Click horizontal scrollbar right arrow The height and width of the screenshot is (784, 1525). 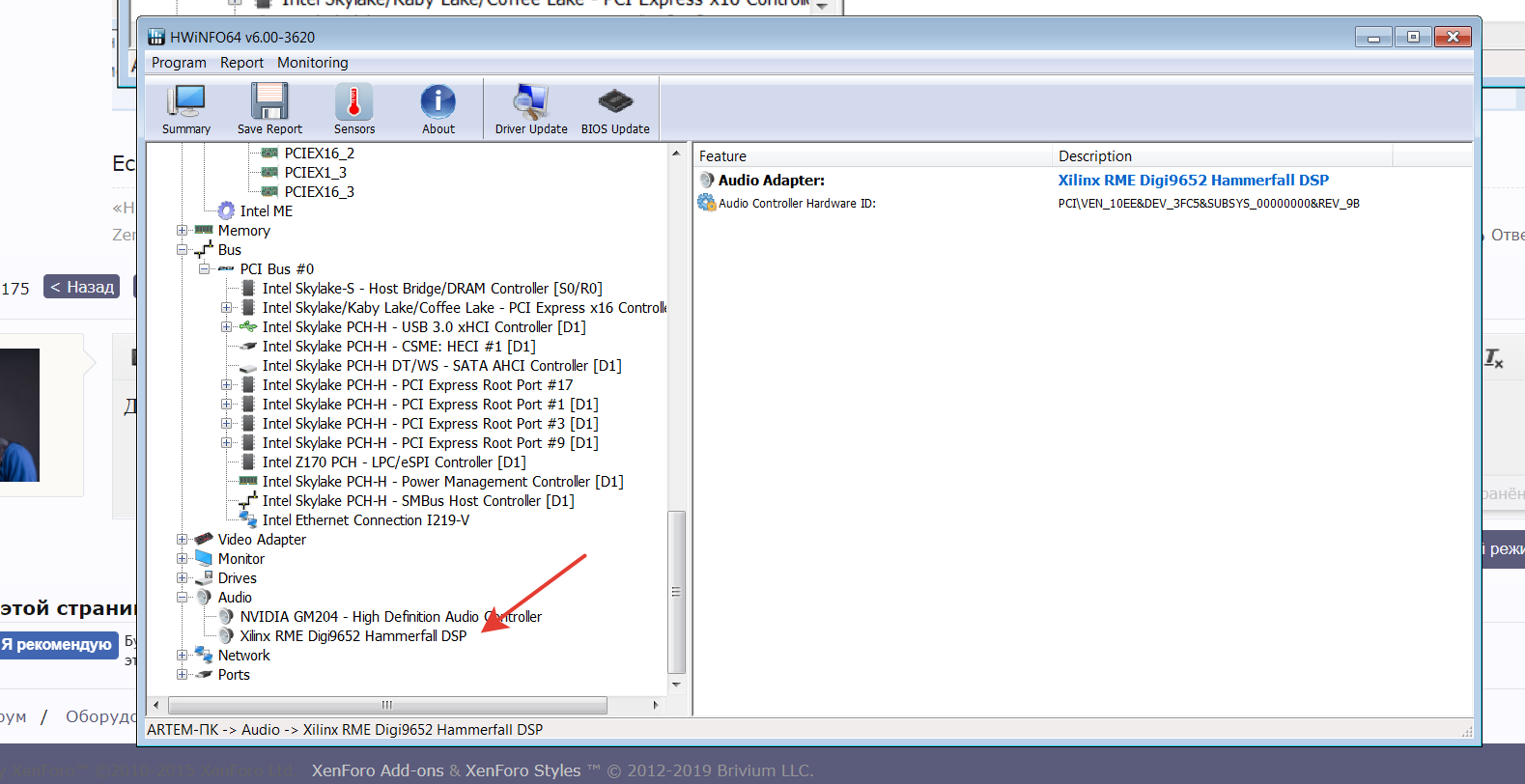point(656,705)
